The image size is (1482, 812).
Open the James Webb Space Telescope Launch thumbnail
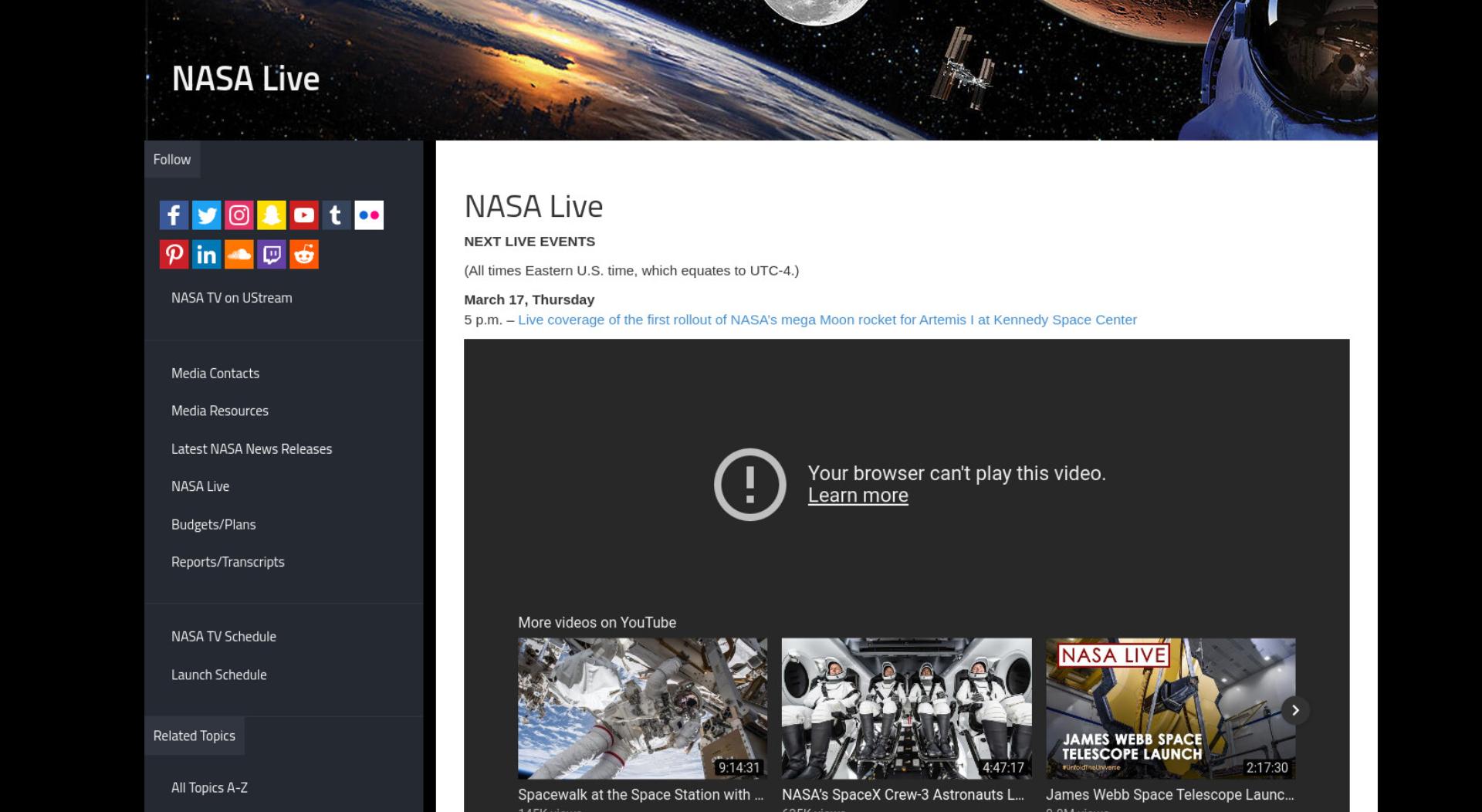pyautogui.click(x=1170, y=708)
